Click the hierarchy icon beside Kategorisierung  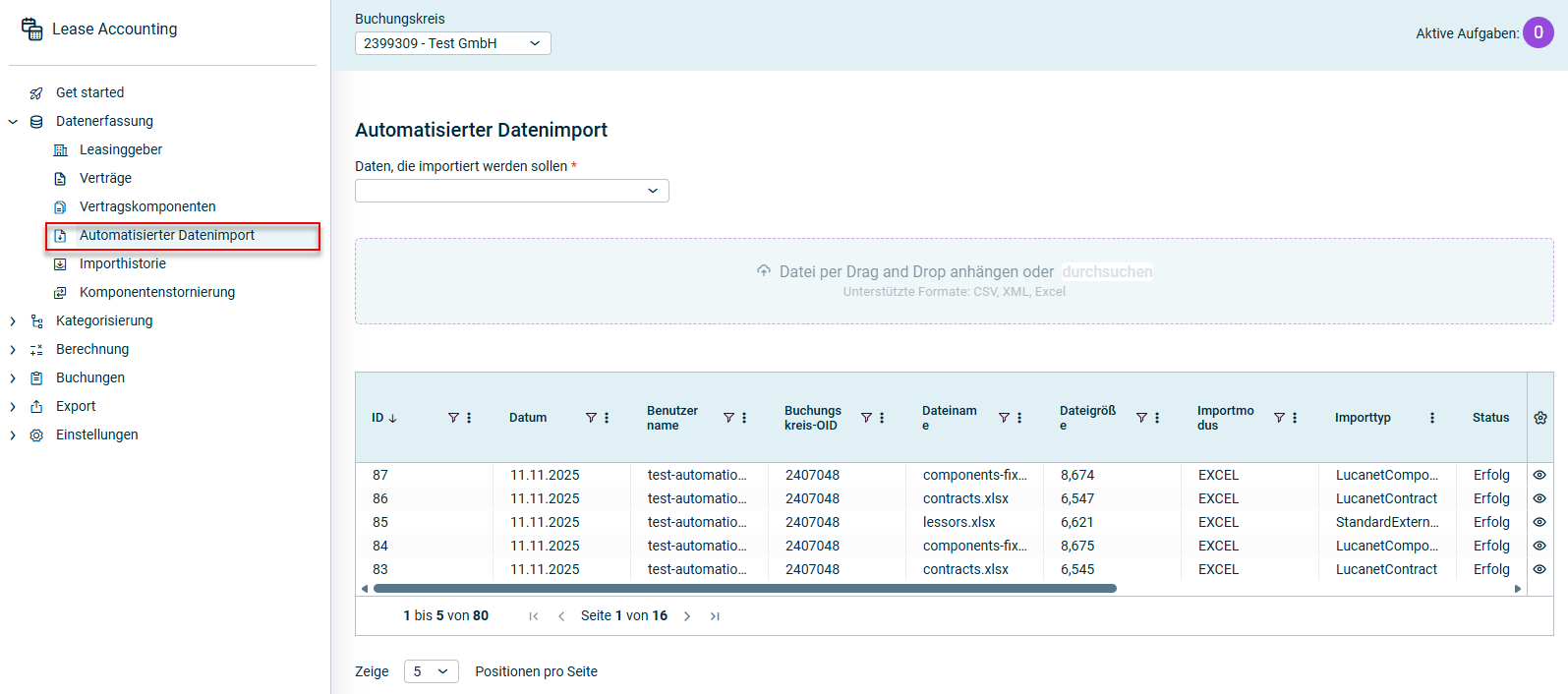[36, 321]
